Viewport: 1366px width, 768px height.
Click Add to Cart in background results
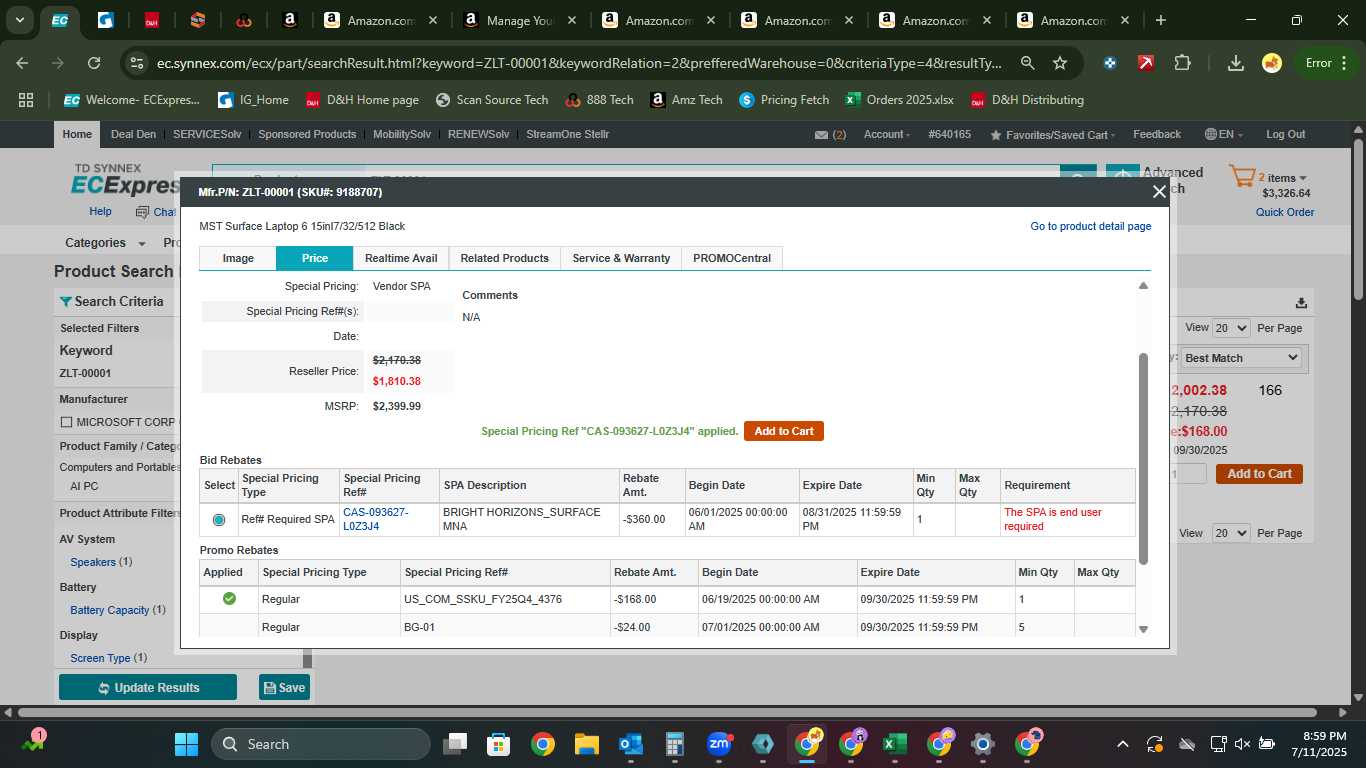click(1259, 474)
